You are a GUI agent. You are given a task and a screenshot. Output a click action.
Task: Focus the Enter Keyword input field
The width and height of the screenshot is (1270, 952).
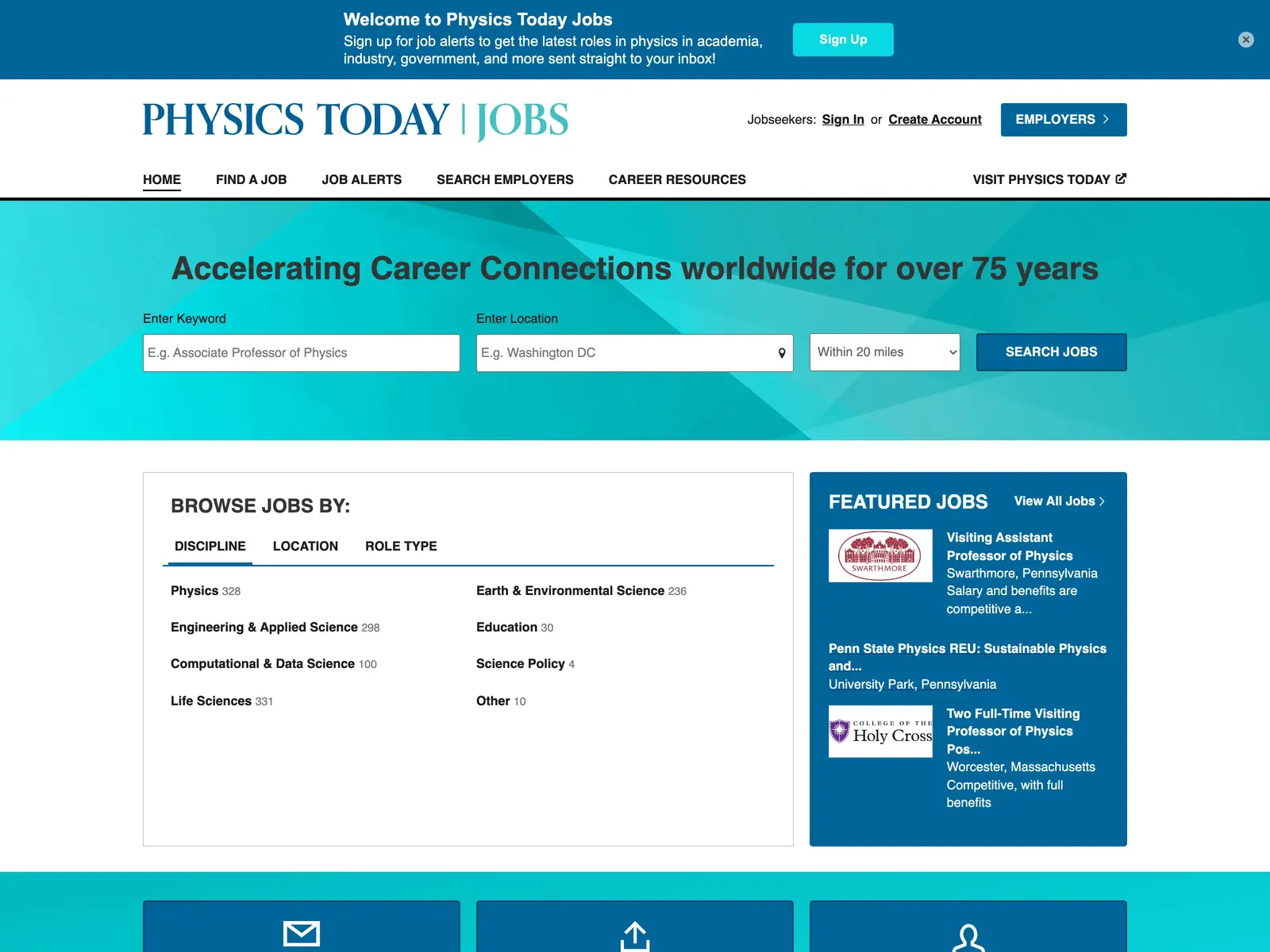tap(302, 353)
